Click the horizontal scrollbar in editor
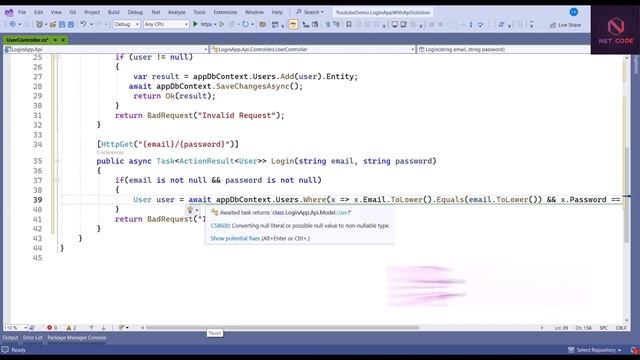The image size is (640, 360). (282, 328)
